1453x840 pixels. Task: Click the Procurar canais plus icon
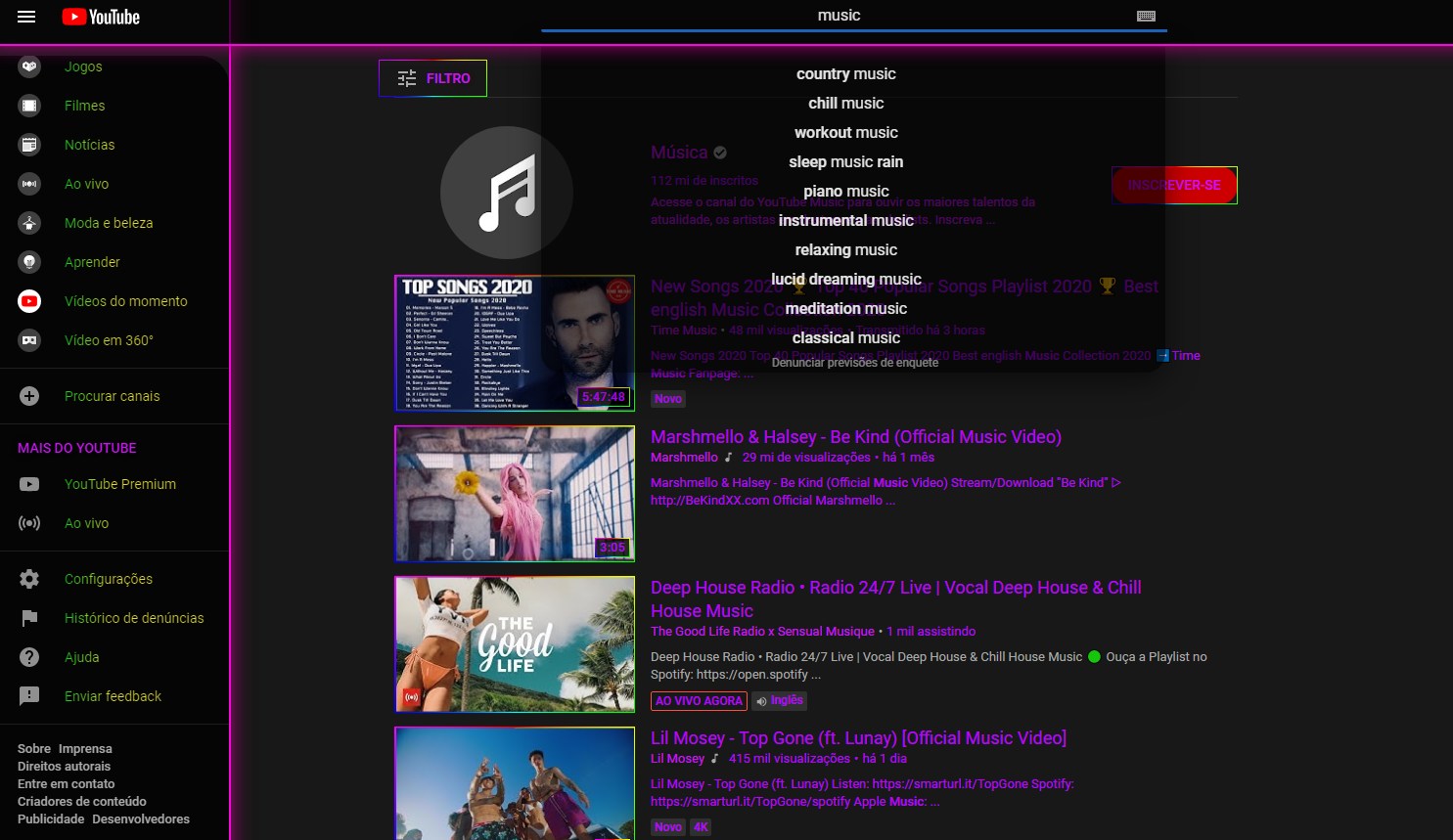tap(29, 396)
